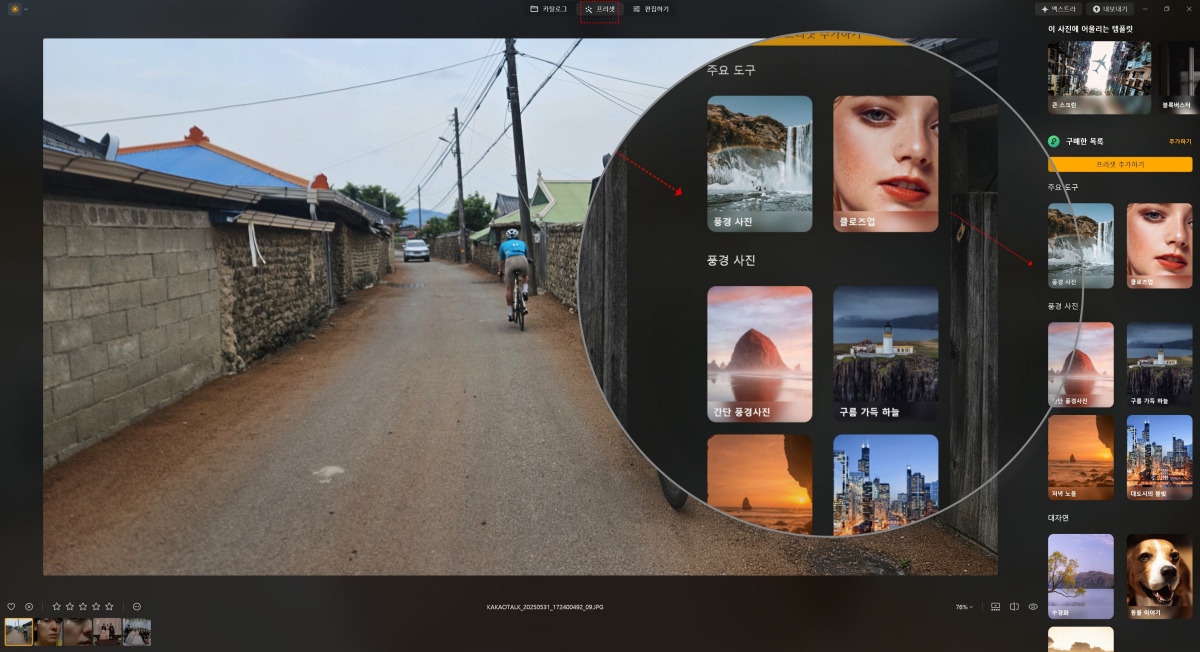
Task: Rate the photo two stars
Action: tap(70, 607)
